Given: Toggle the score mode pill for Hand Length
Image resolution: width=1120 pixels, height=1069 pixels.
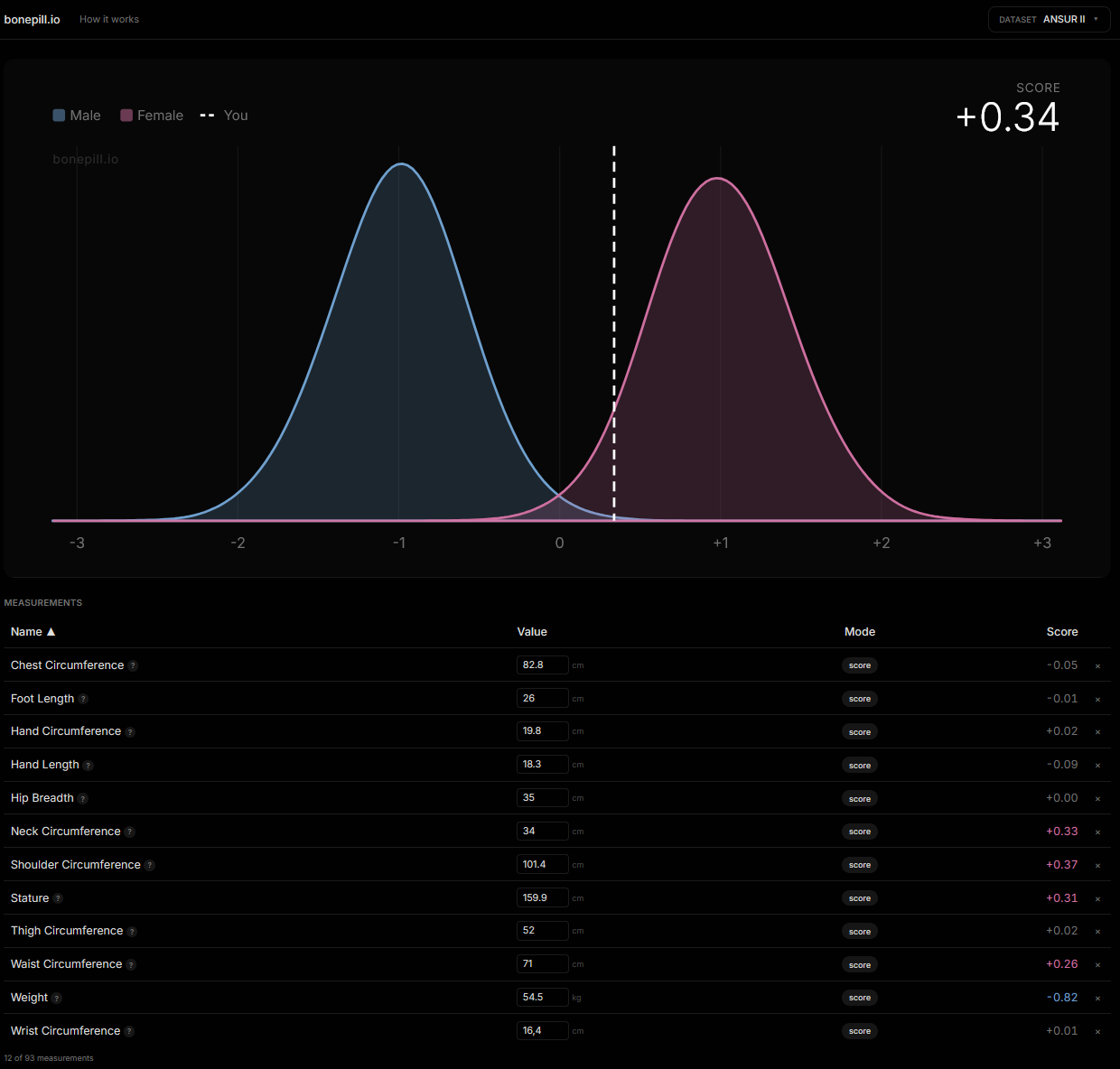Looking at the screenshot, I should (860, 766).
